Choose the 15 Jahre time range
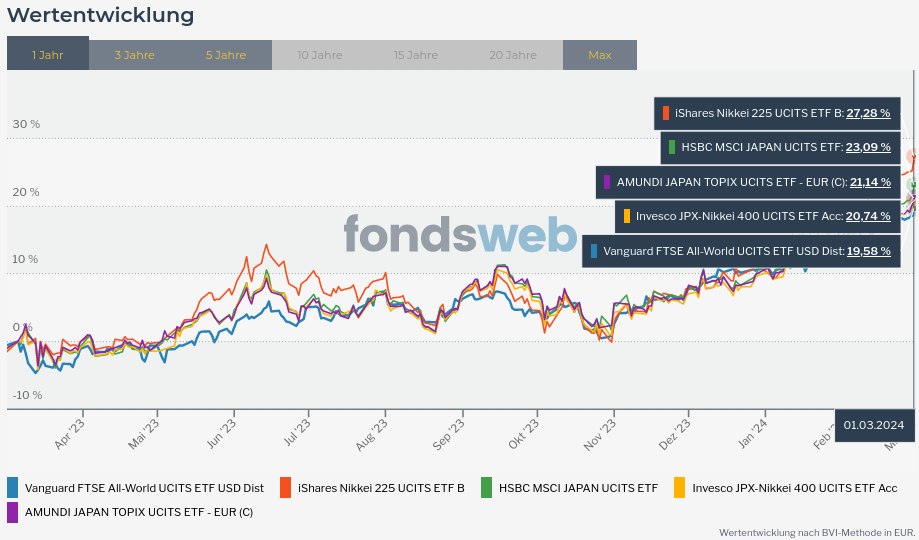The width and height of the screenshot is (919, 540). click(x=415, y=55)
